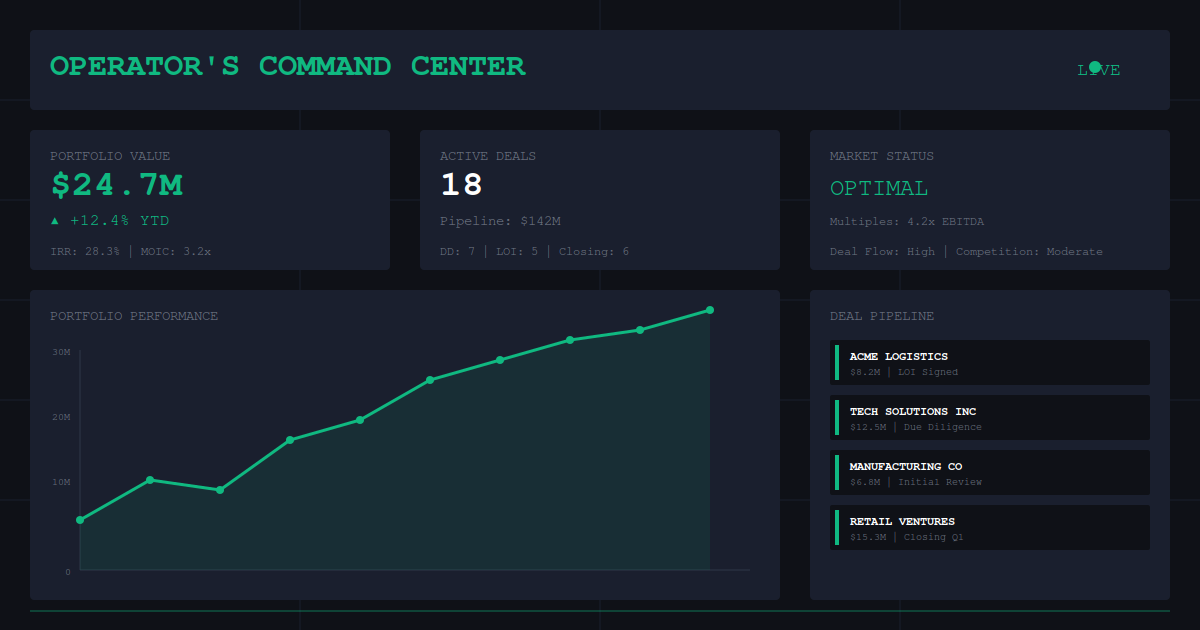Click DD: 7 | LOI: 5 | Closing: 6
The image size is (1200, 630).
click(x=535, y=251)
